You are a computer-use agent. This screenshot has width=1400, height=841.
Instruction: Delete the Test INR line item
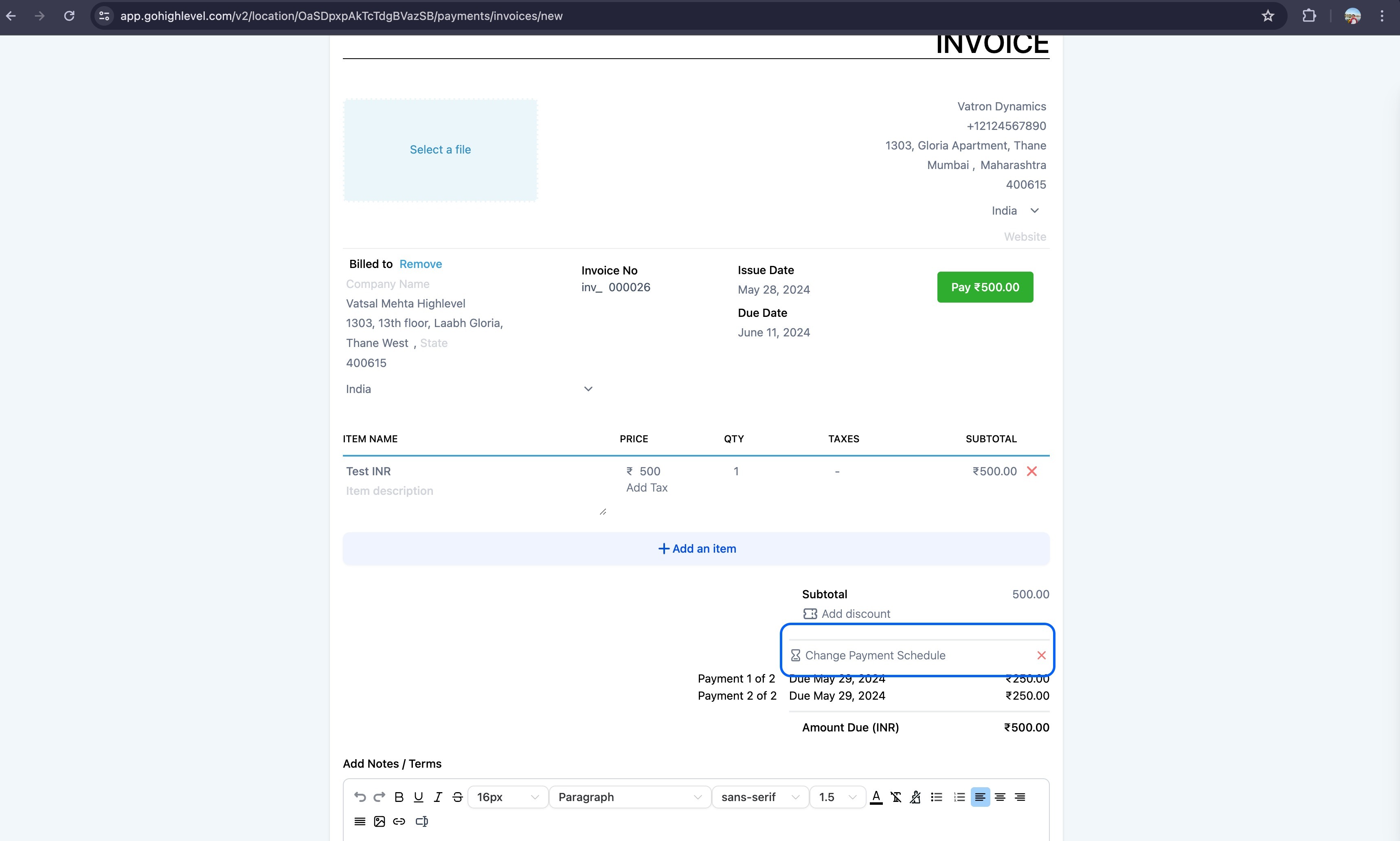[1032, 472]
